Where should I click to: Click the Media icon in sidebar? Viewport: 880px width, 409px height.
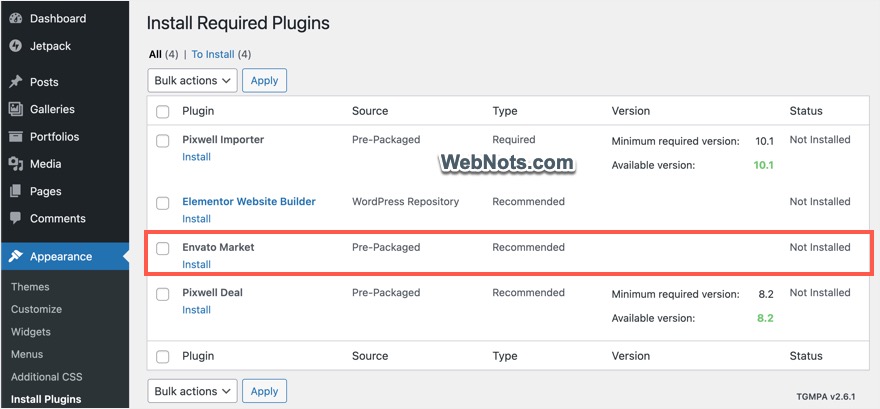(16, 164)
